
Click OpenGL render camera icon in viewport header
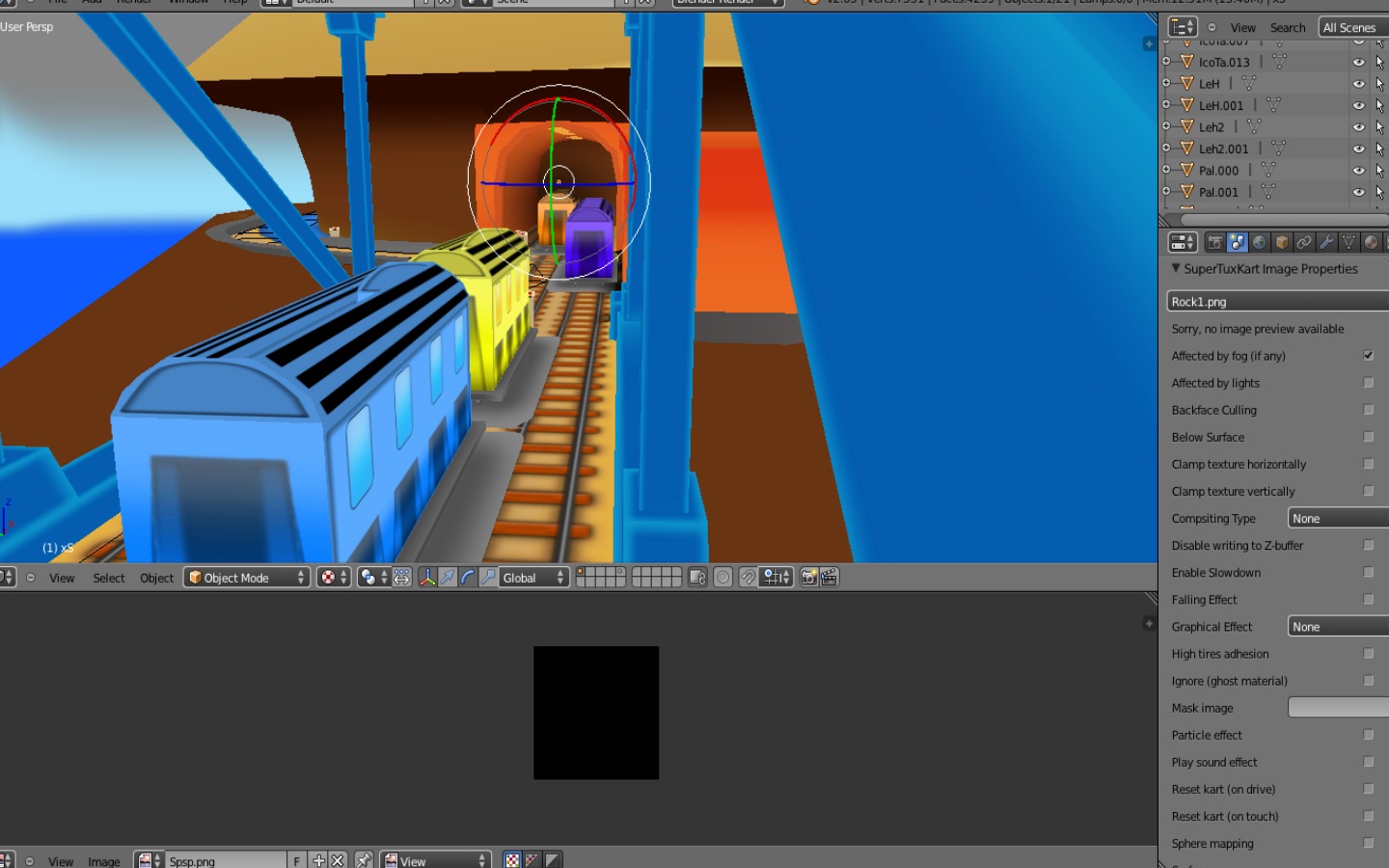(x=808, y=578)
